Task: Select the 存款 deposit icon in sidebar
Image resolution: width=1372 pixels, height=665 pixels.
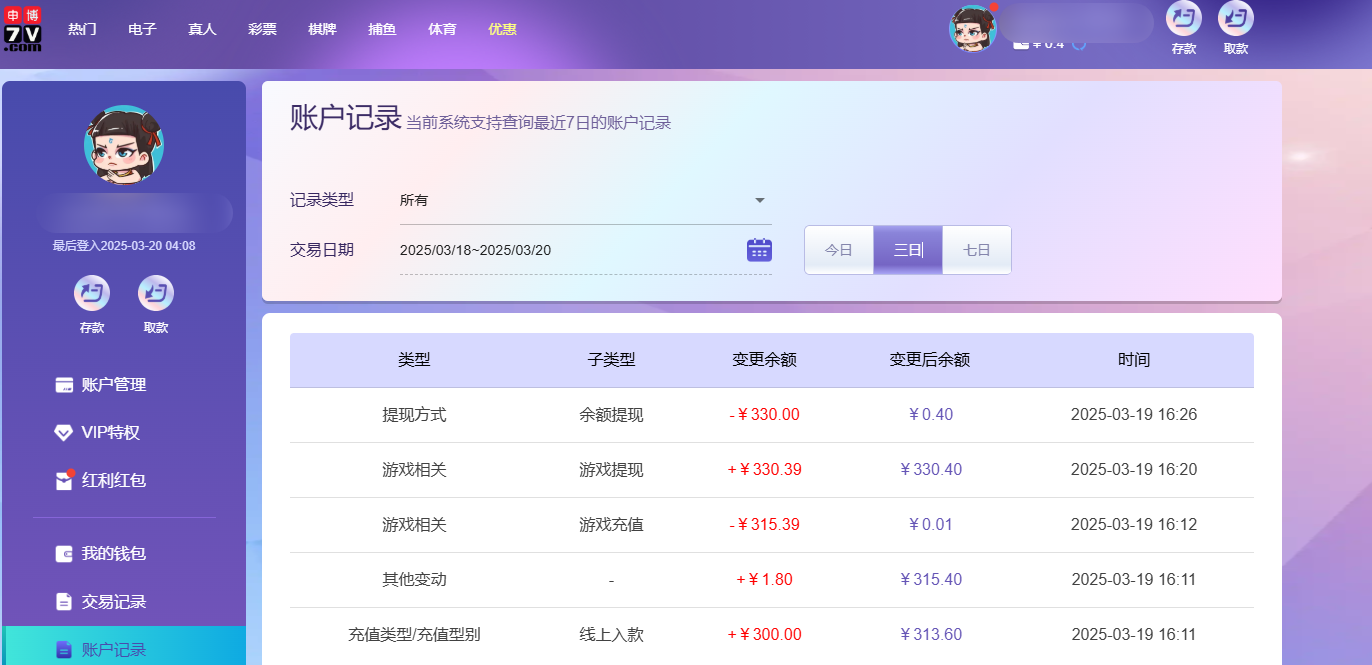Action: pos(92,293)
